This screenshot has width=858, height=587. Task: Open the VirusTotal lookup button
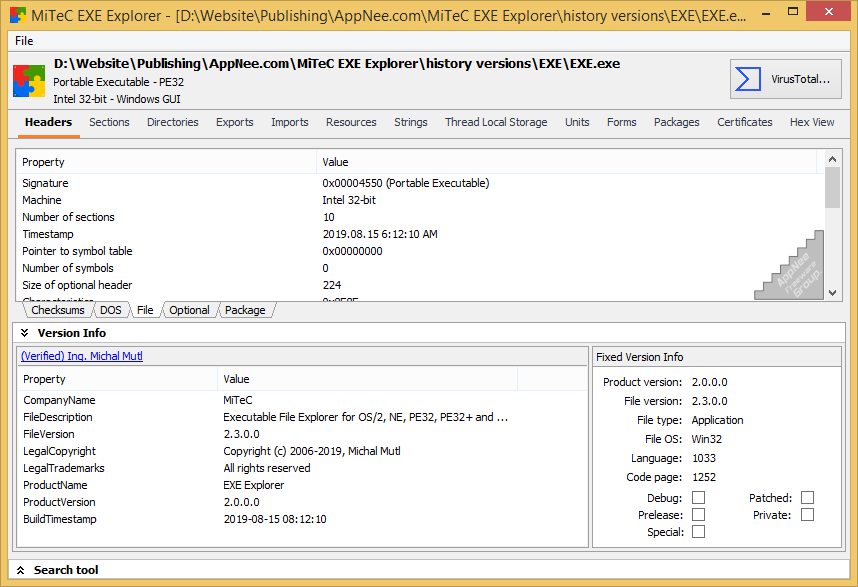785,79
